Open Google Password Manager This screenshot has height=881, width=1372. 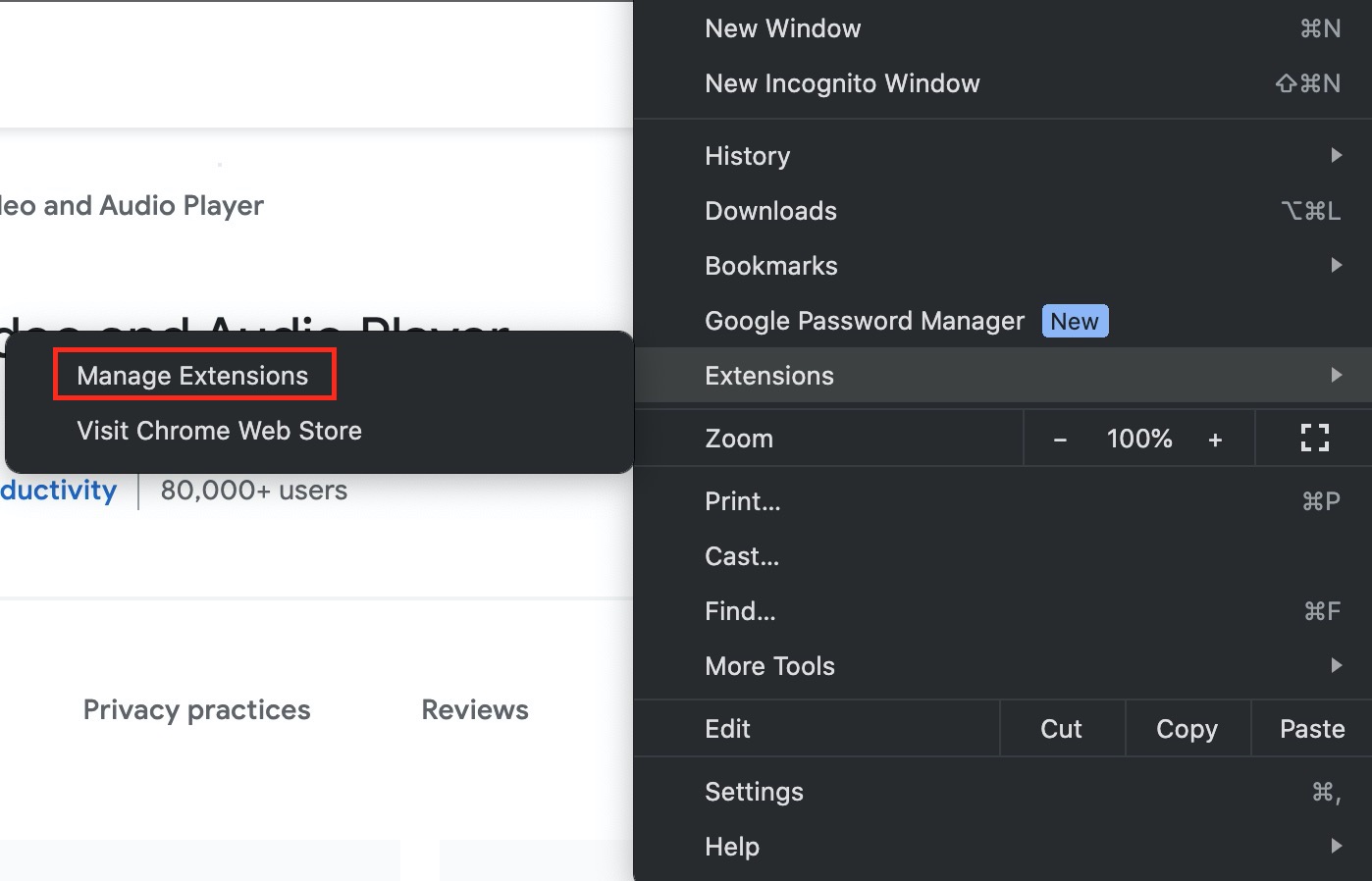(1003, 321)
